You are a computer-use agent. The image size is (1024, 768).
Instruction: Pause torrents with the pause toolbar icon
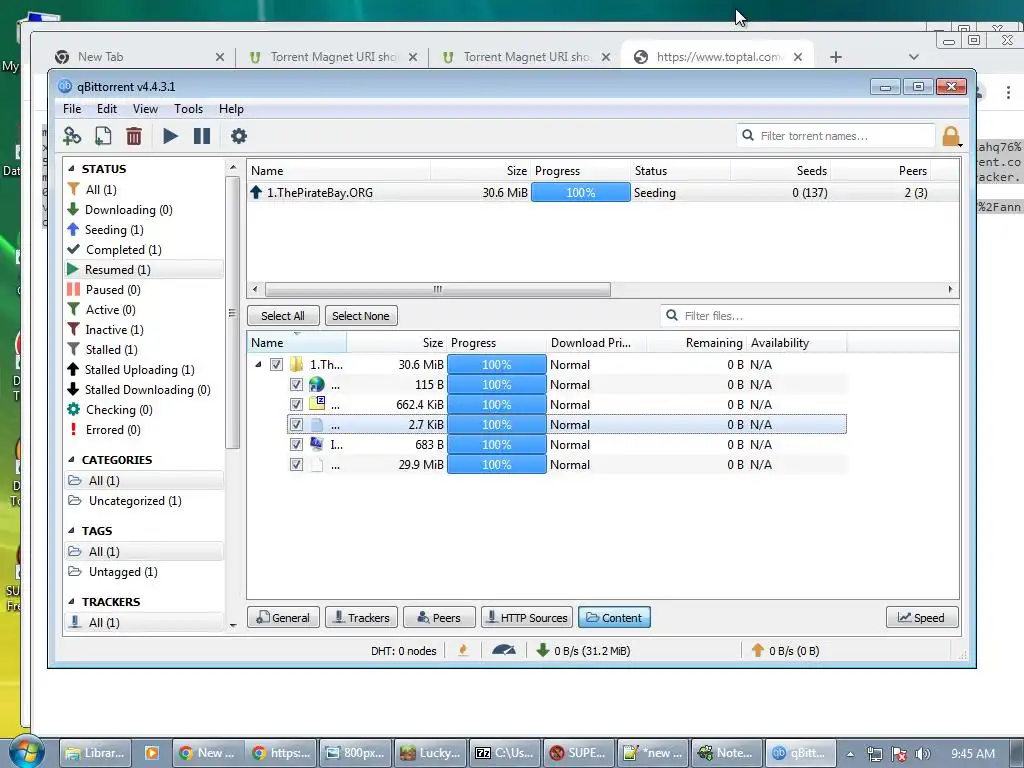(x=202, y=136)
